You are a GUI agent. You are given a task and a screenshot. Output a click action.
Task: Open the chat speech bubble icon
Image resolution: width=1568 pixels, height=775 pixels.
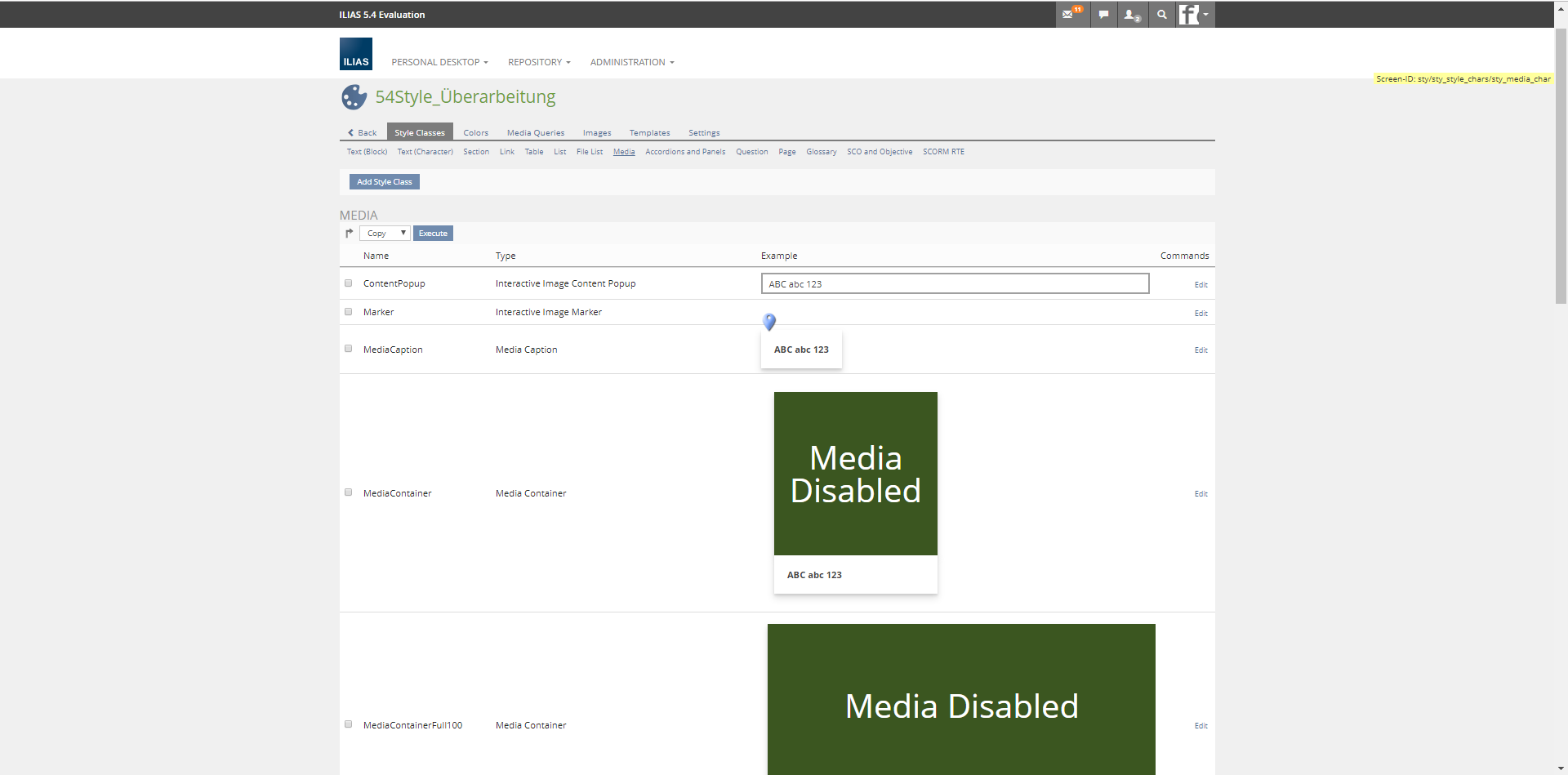(1103, 15)
